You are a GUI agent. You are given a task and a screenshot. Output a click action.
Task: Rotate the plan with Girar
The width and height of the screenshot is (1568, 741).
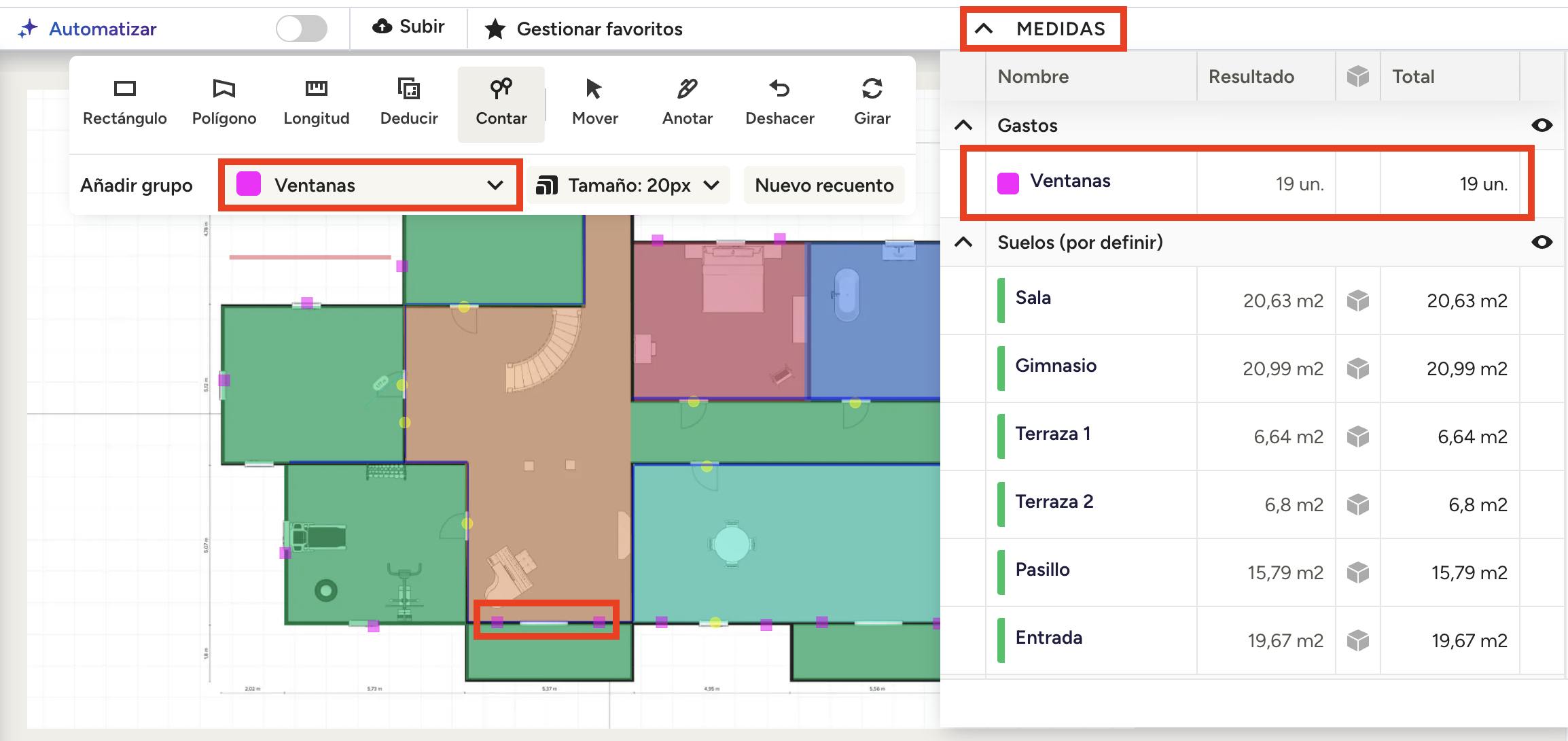pyautogui.click(x=872, y=102)
